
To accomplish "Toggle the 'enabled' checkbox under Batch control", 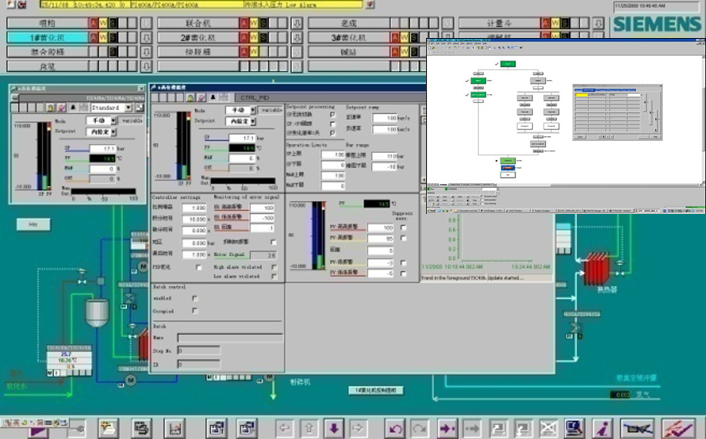I will click(x=194, y=297).
